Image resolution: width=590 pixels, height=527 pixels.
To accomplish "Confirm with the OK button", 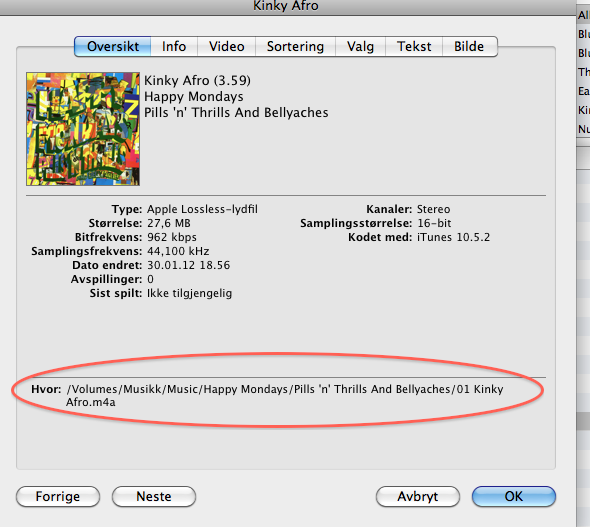I will tap(514, 496).
